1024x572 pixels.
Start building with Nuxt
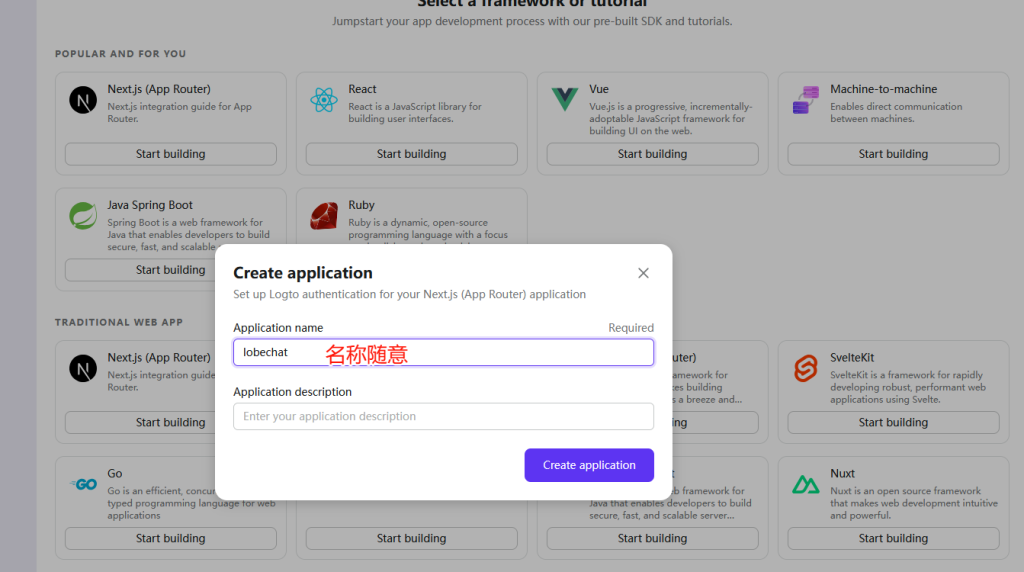(893, 538)
